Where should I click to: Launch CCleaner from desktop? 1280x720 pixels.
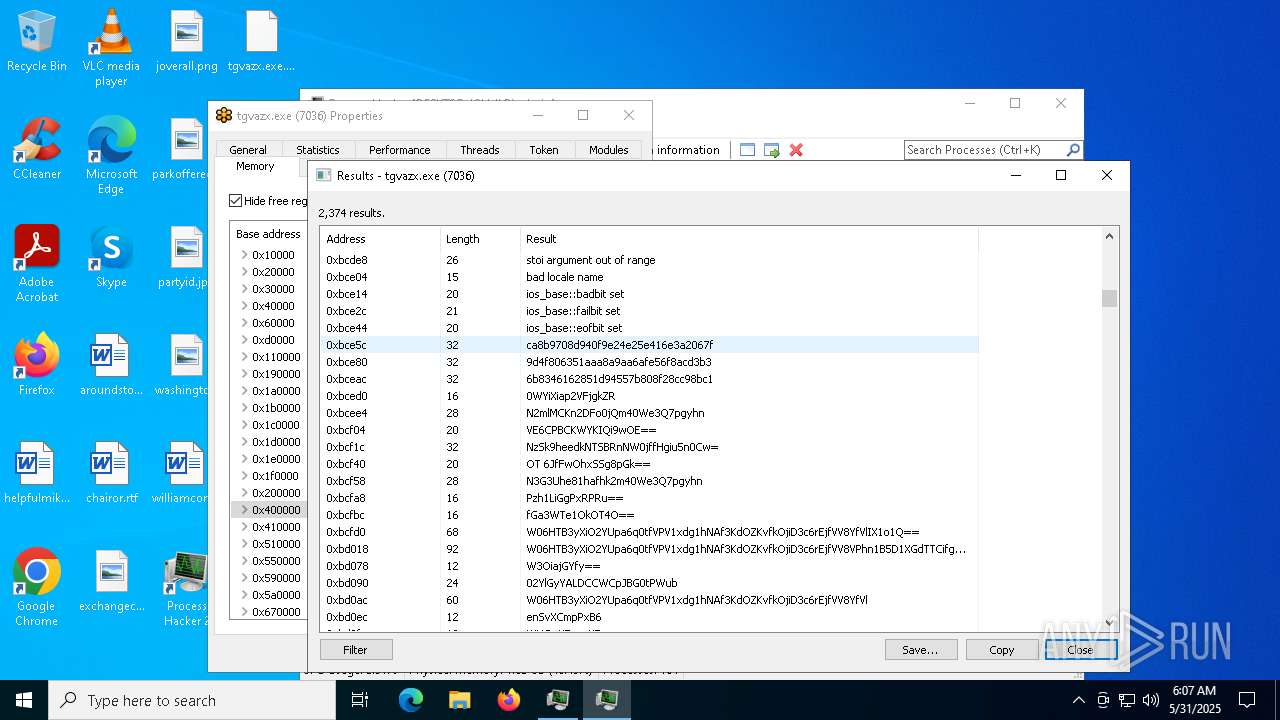coord(37,149)
